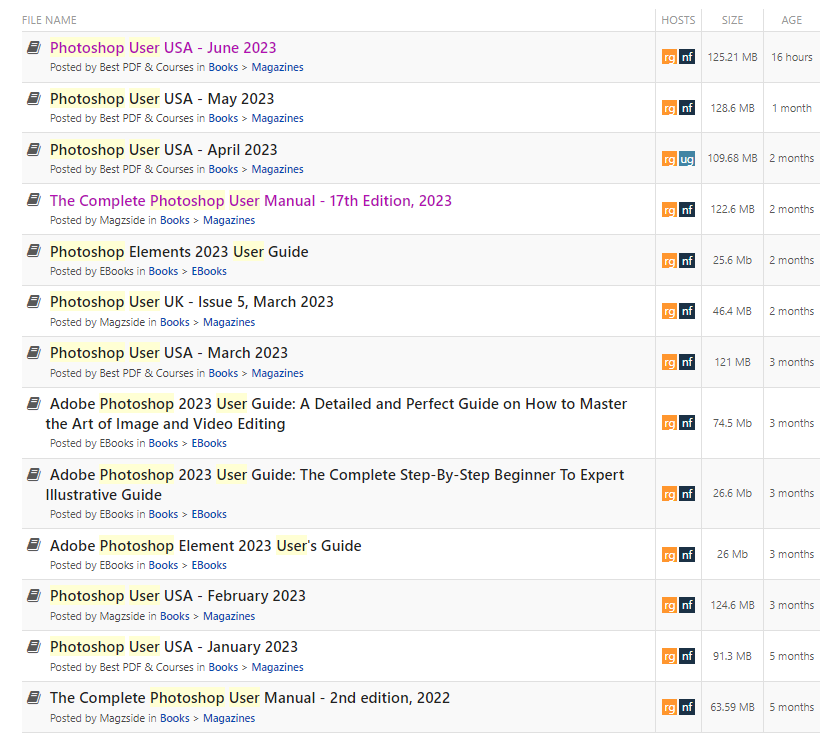Click Books category under Photoshop User USA - June 2023
The width and height of the screenshot is (840, 733).
click(x=223, y=67)
